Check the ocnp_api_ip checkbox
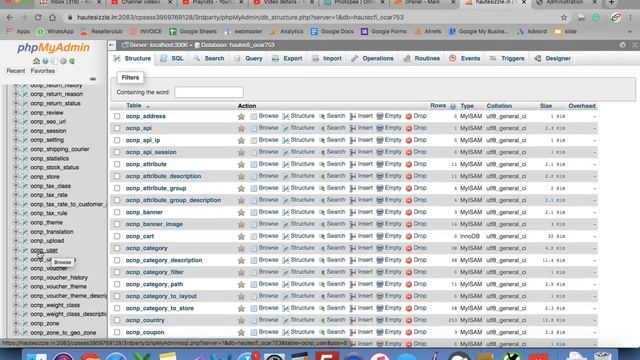 pyautogui.click(x=117, y=140)
